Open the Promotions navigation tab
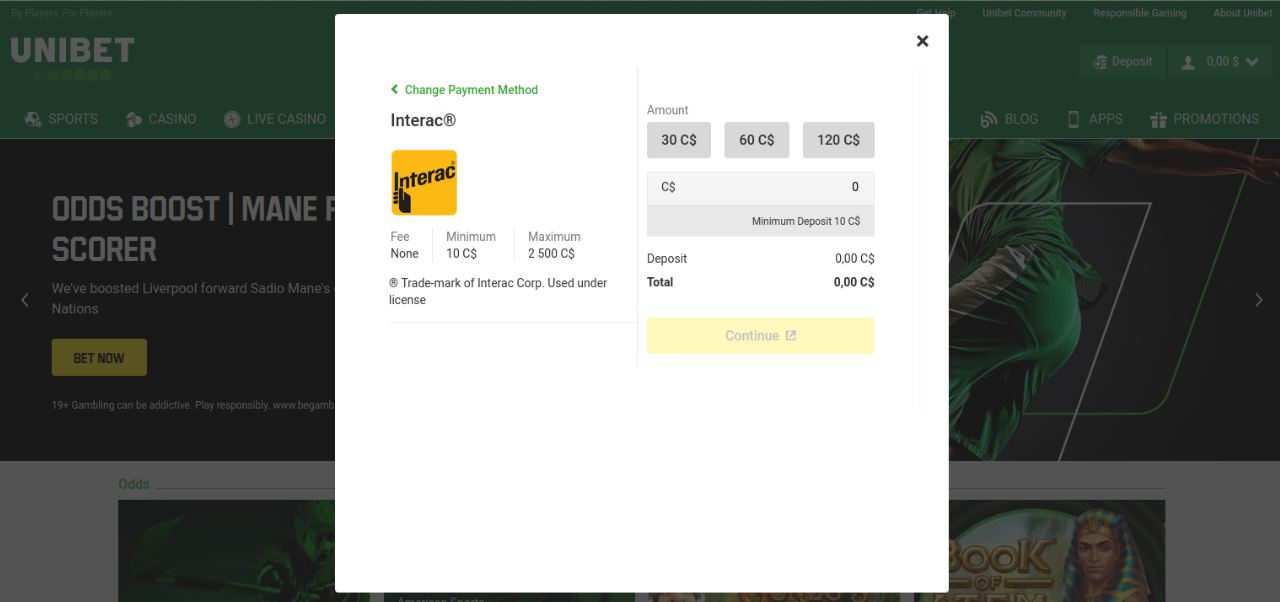 click(1205, 119)
